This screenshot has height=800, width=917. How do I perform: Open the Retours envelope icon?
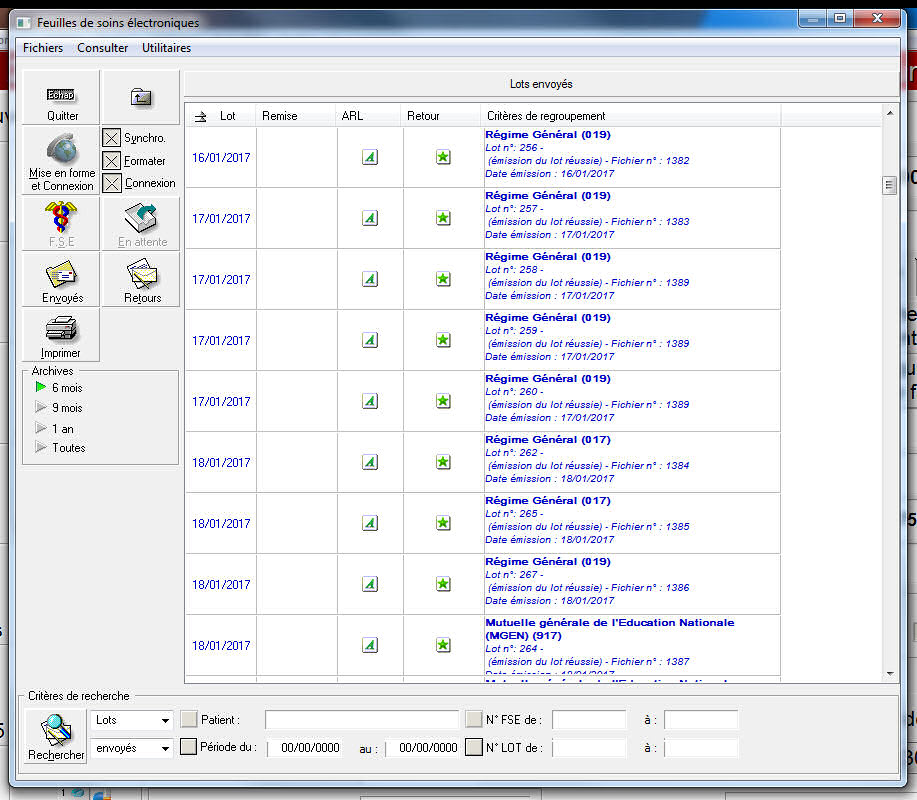point(141,279)
